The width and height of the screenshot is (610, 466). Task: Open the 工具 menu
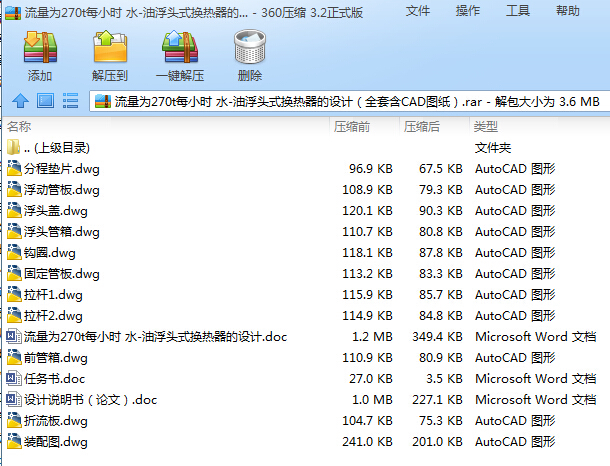coord(518,11)
